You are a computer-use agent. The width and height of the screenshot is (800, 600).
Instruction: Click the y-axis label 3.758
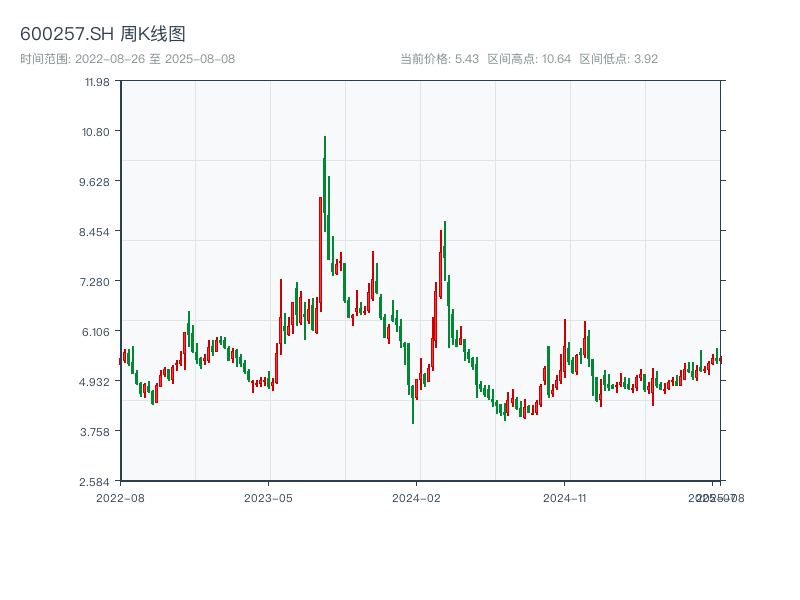coord(95,432)
